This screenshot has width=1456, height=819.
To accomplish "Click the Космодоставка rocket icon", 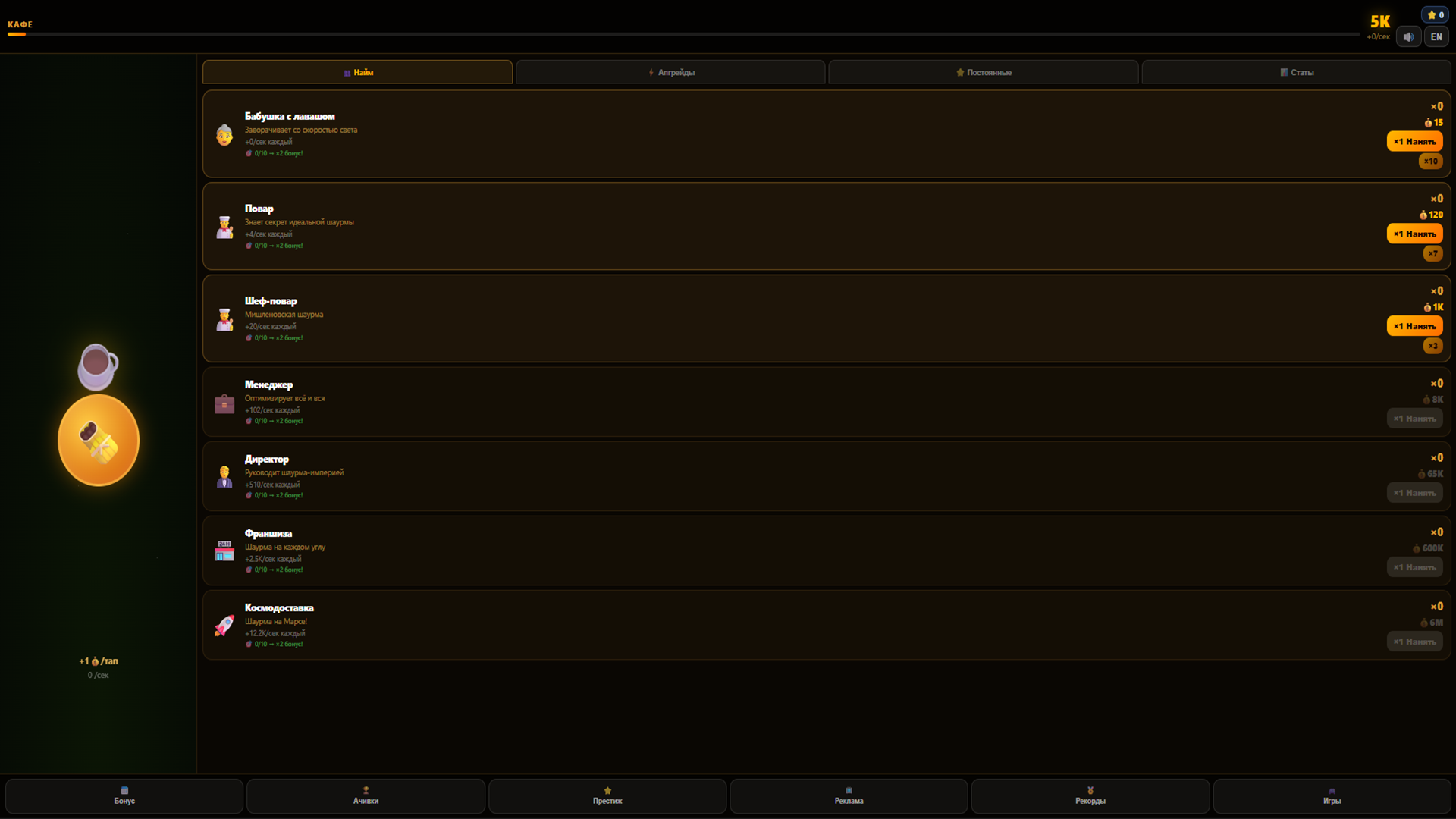I will coord(224,626).
